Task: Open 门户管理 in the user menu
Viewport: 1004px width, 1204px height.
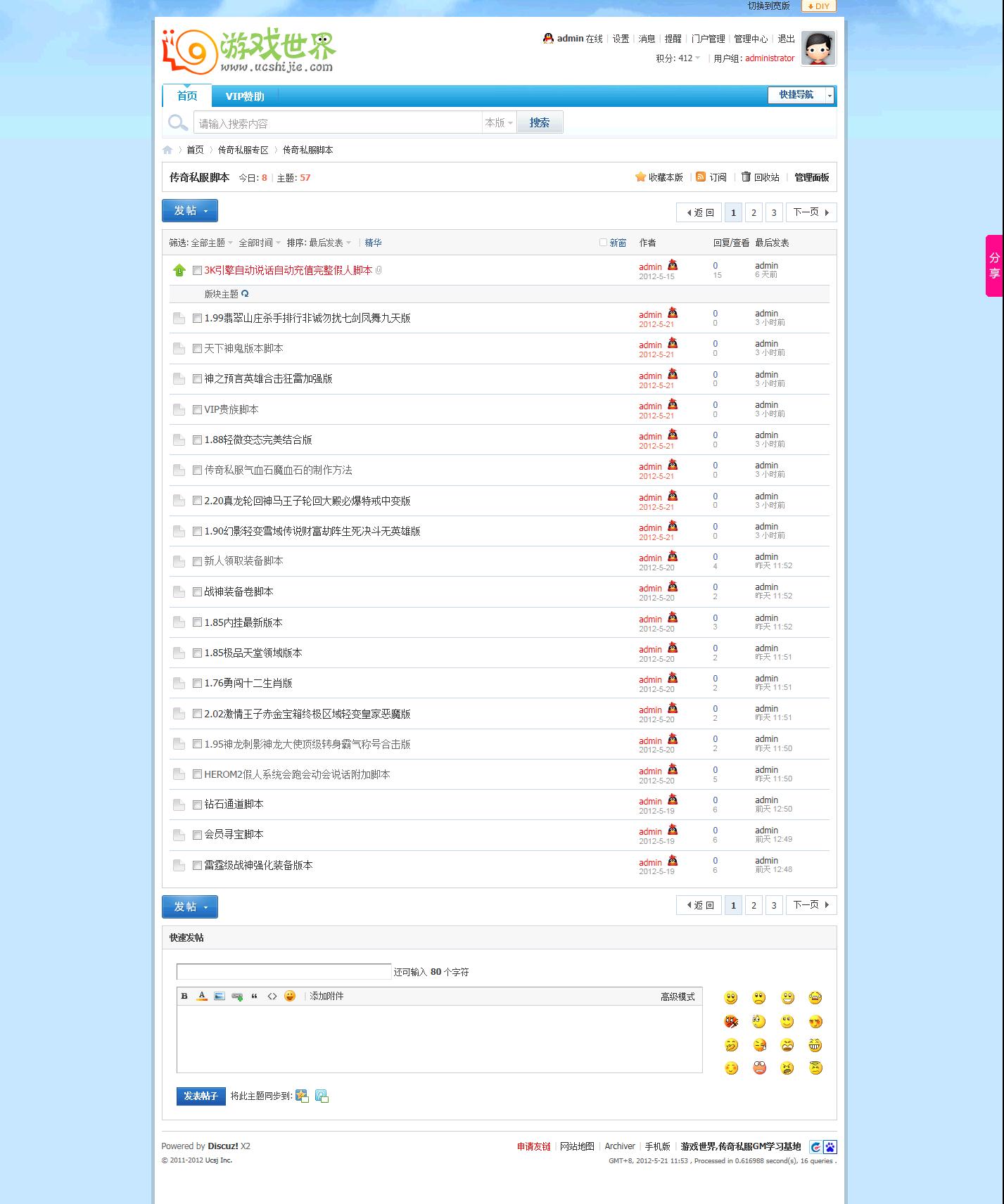Action: (x=708, y=39)
